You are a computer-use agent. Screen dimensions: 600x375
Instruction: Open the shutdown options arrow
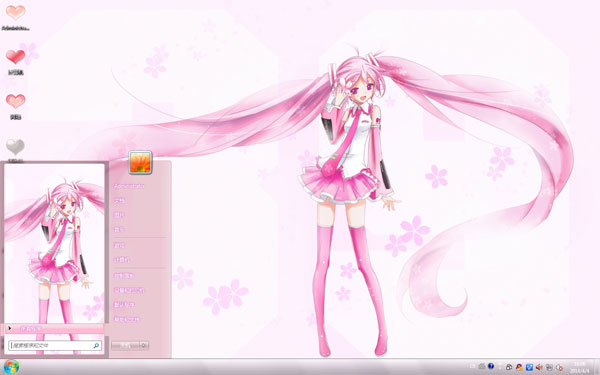click(144, 346)
